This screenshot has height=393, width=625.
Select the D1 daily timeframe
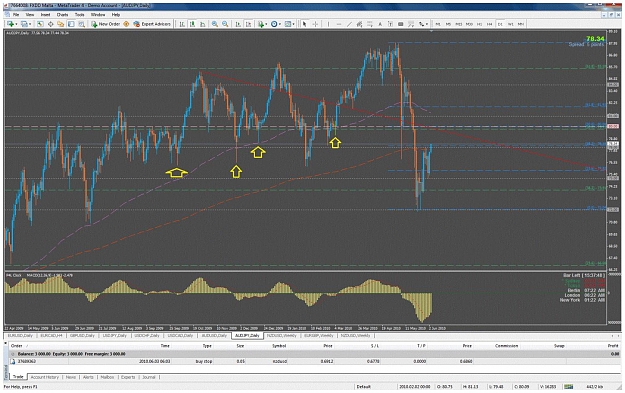[500, 24]
